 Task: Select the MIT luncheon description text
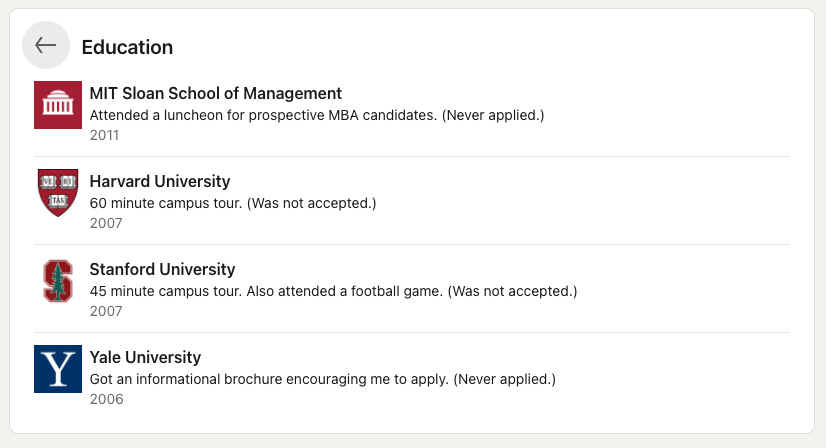317,115
